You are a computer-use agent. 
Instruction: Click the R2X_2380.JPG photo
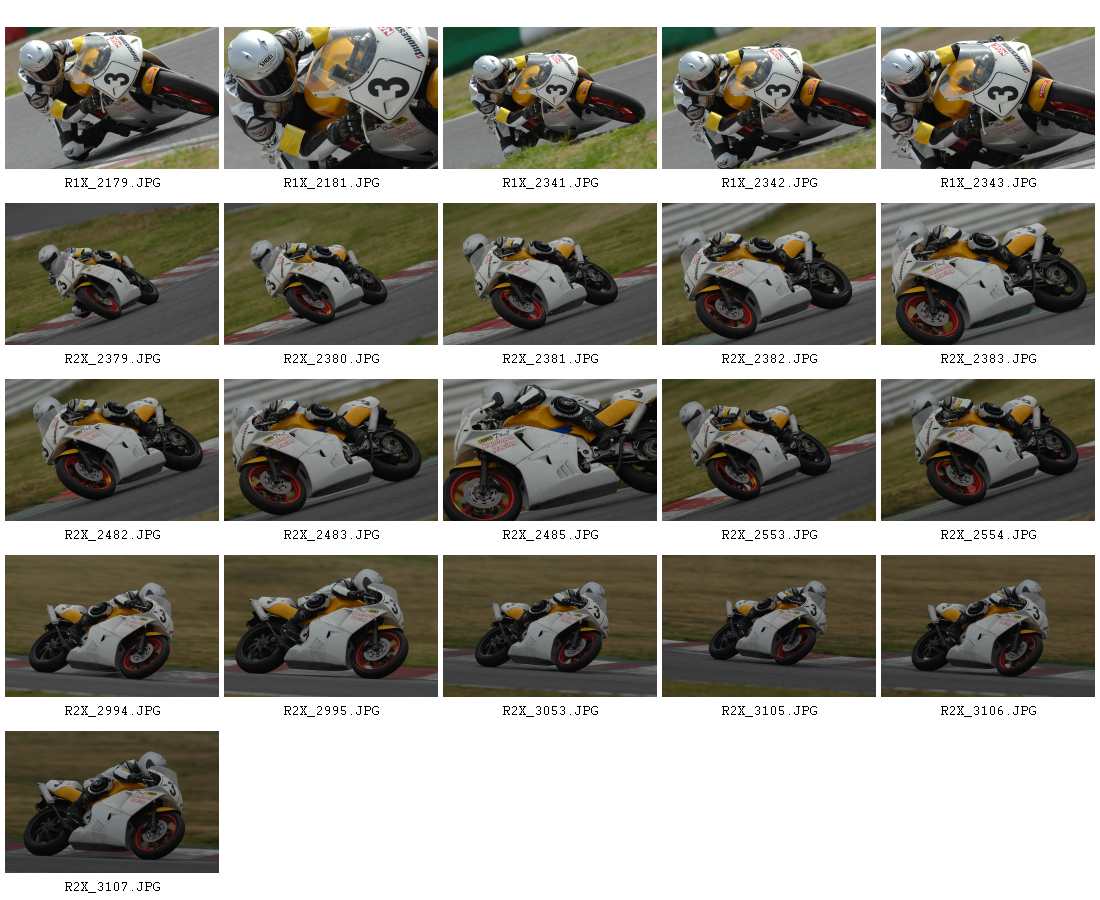click(x=331, y=274)
